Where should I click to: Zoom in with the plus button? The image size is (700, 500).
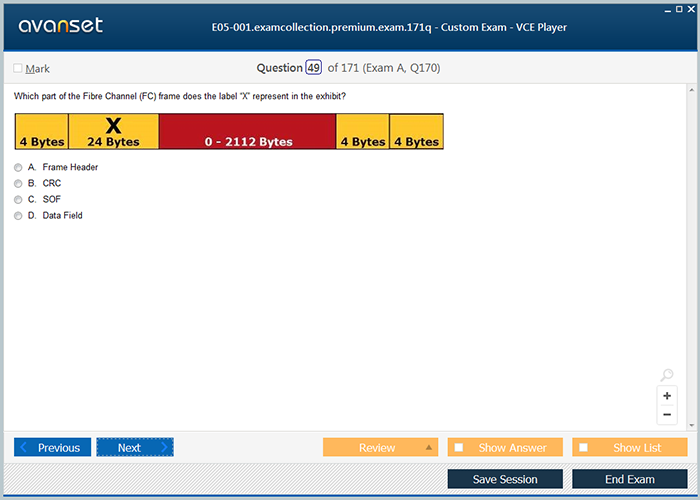click(x=667, y=396)
